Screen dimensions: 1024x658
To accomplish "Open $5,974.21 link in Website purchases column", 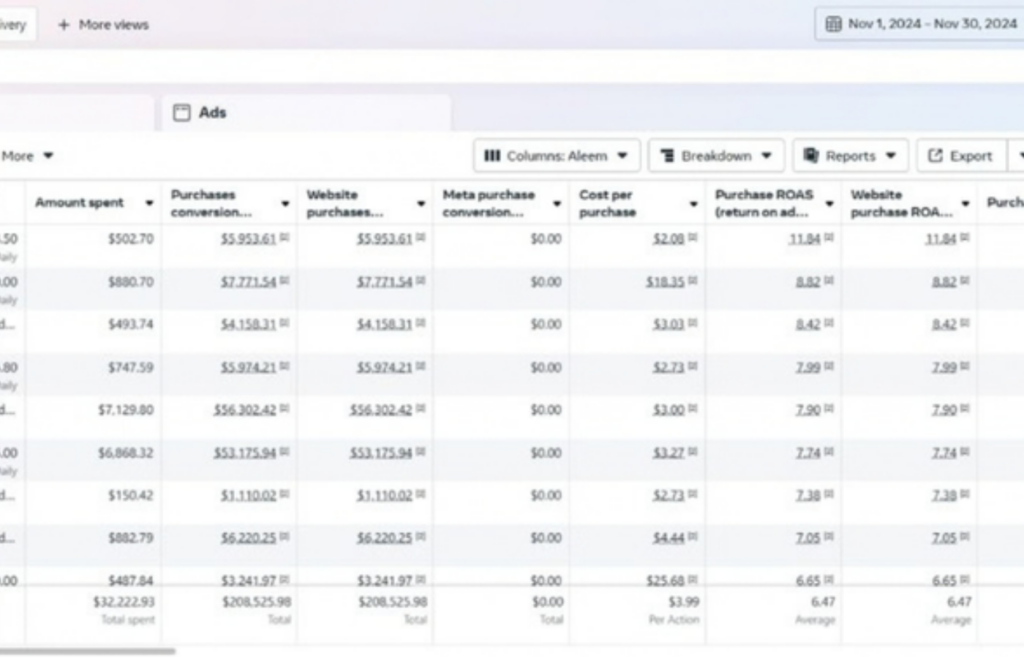I will [x=384, y=368].
